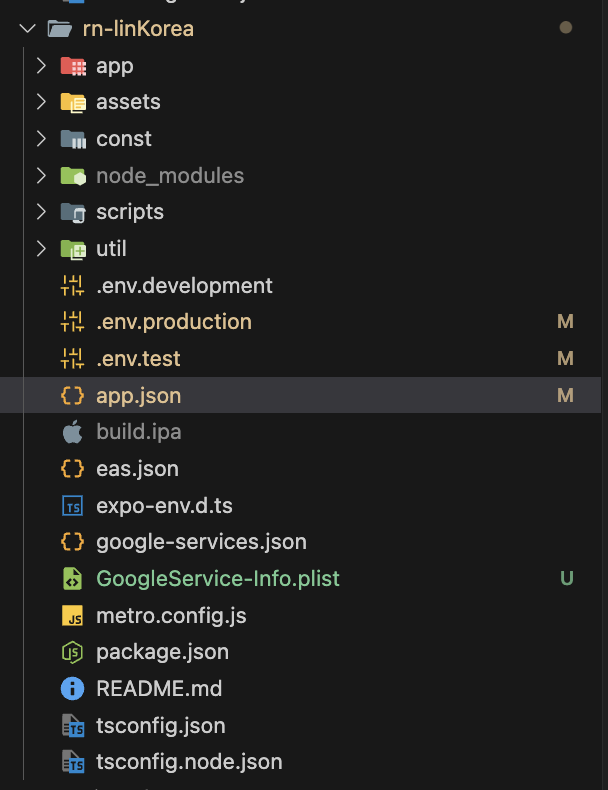This screenshot has width=608, height=790.
Task: Click the yellow JS icon beside metro.config.js
Action: pyautogui.click(x=72, y=616)
